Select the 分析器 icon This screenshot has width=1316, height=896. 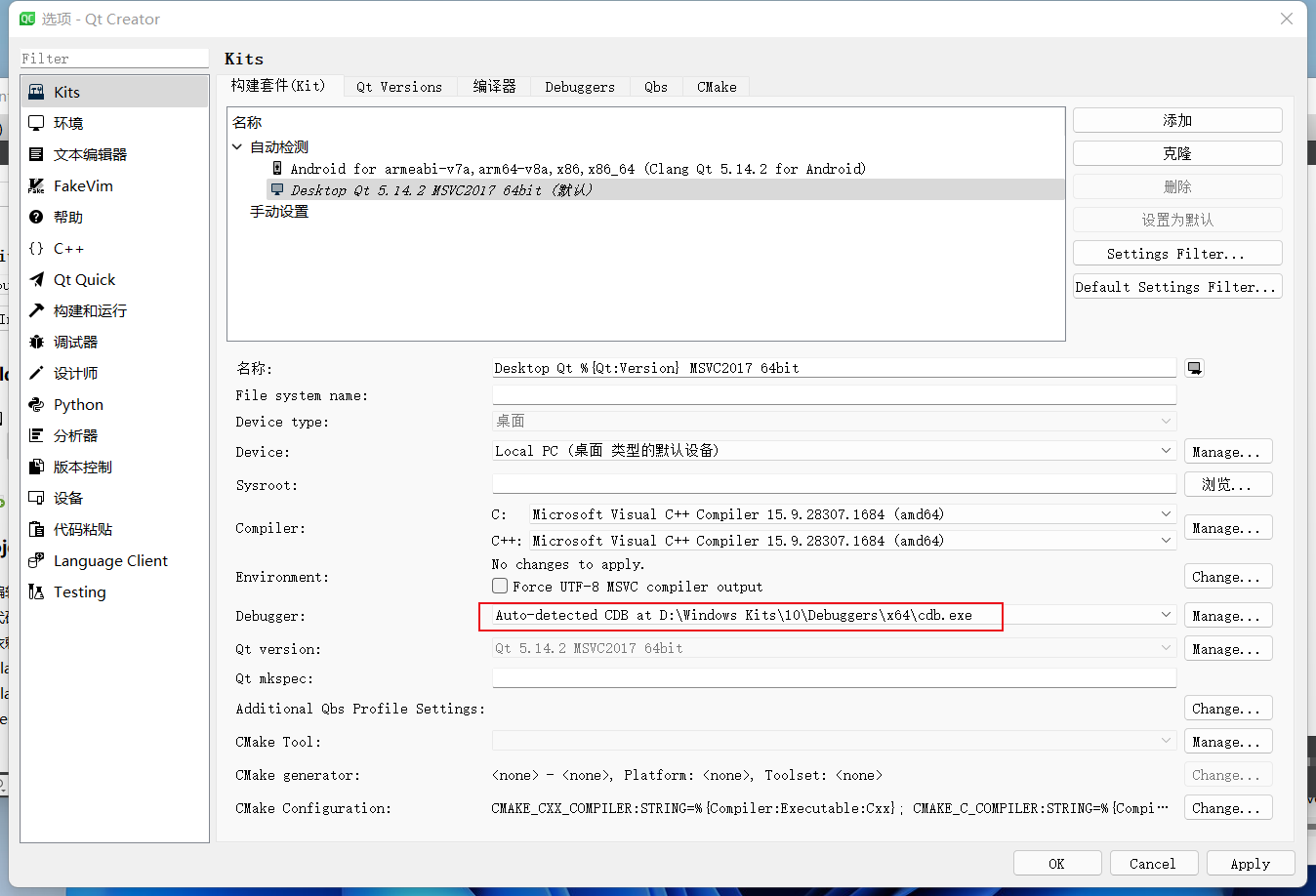pos(36,435)
